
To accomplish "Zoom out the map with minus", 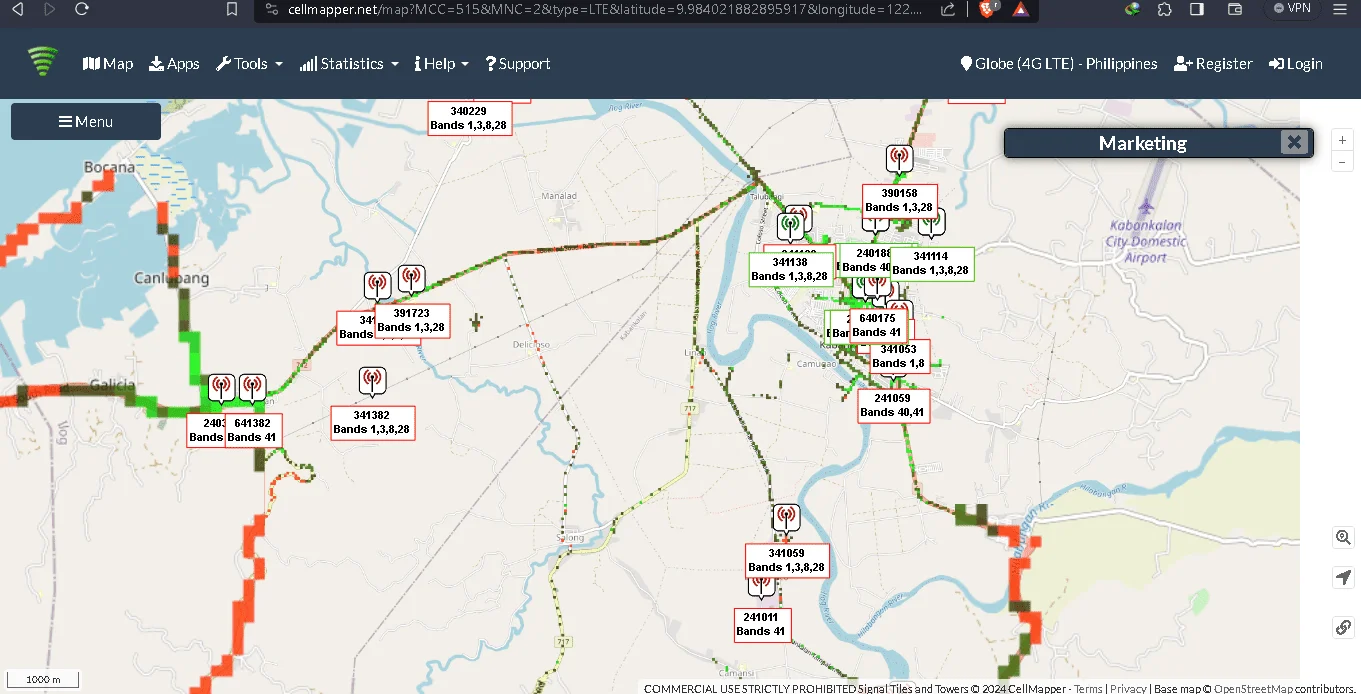I will tap(1343, 161).
